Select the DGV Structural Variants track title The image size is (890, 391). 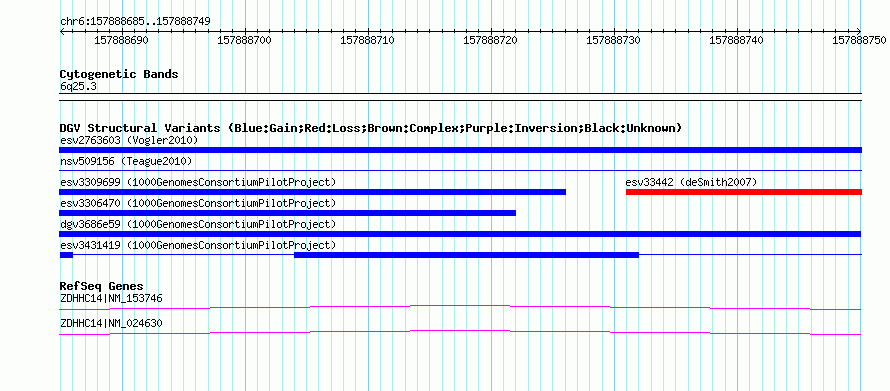point(371,128)
